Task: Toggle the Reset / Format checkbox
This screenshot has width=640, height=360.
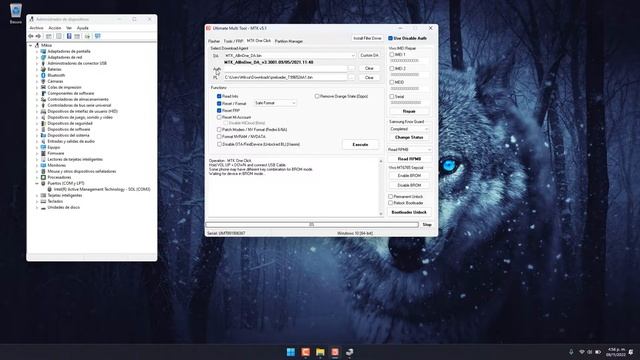Action: (x=219, y=104)
